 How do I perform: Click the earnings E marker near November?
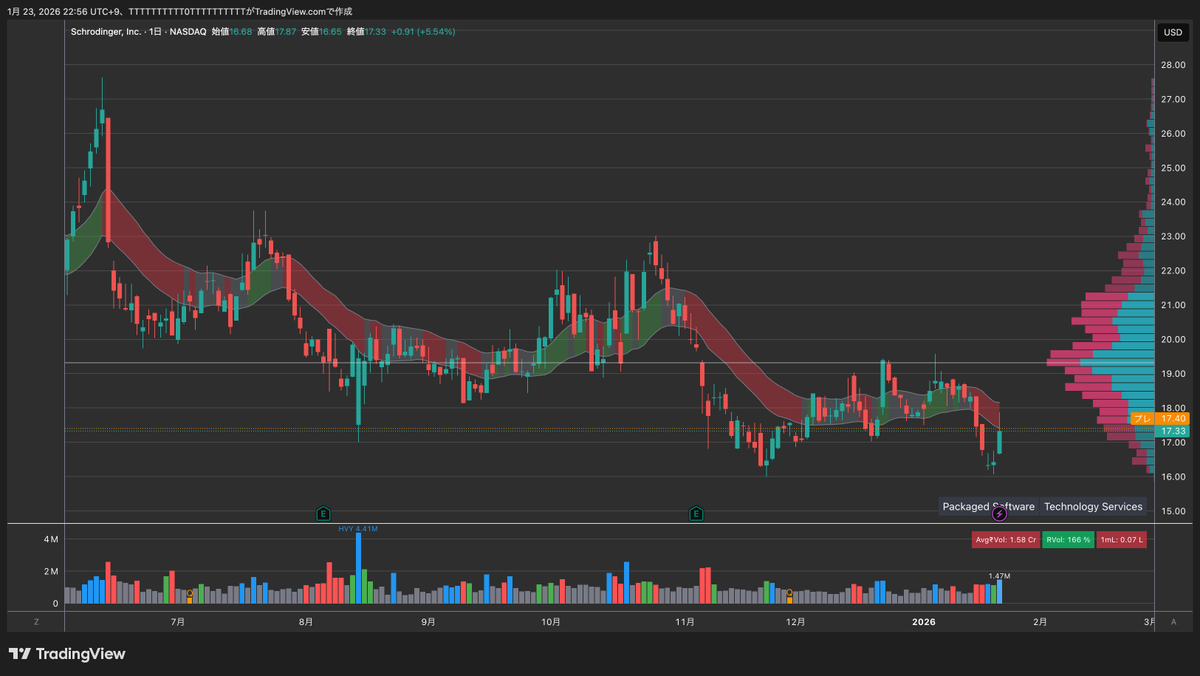[x=696, y=513]
